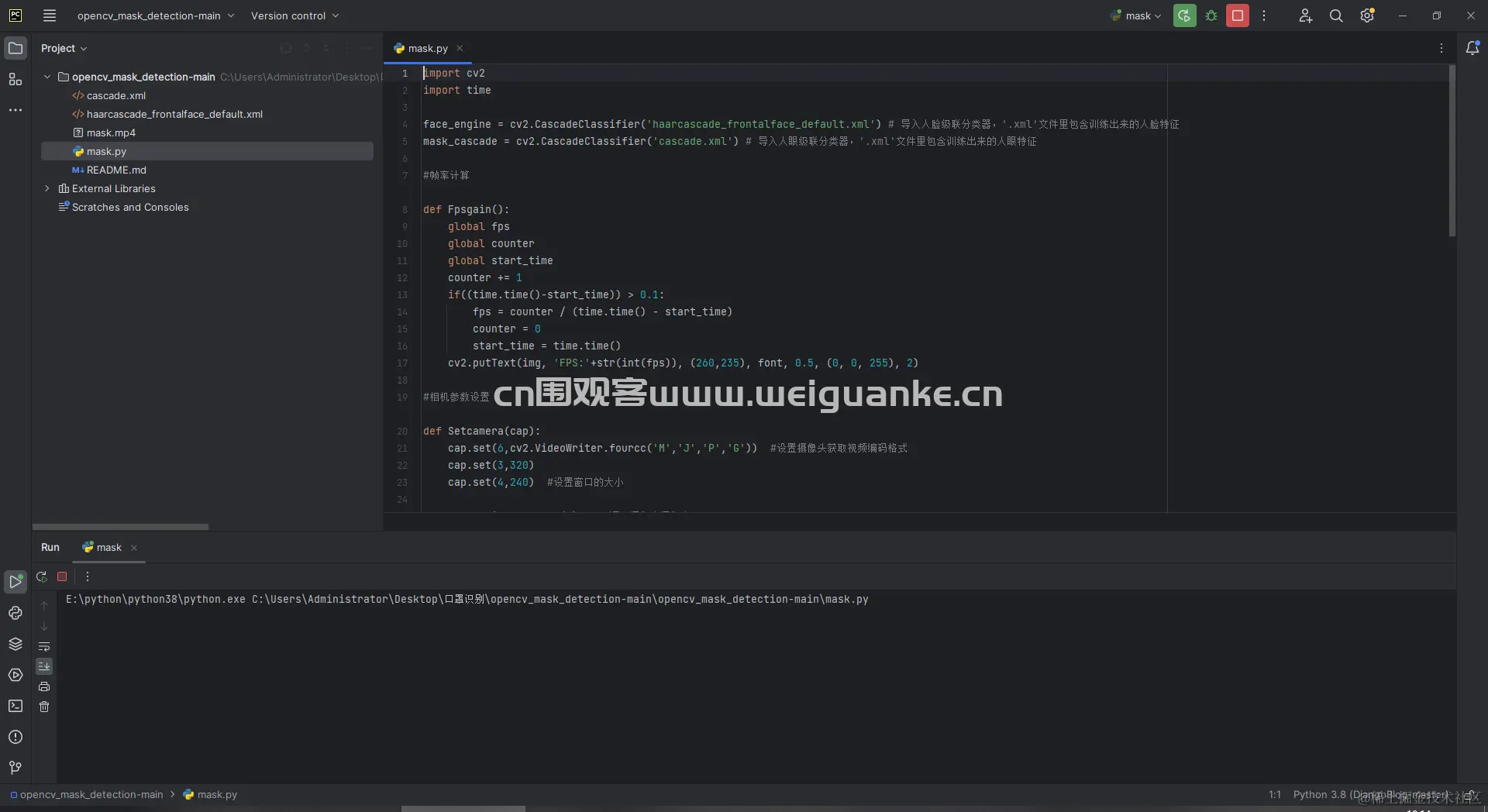Open the Services tool window
Image resolution: width=1488 pixels, height=812 pixels.
click(x=15, y=675)
